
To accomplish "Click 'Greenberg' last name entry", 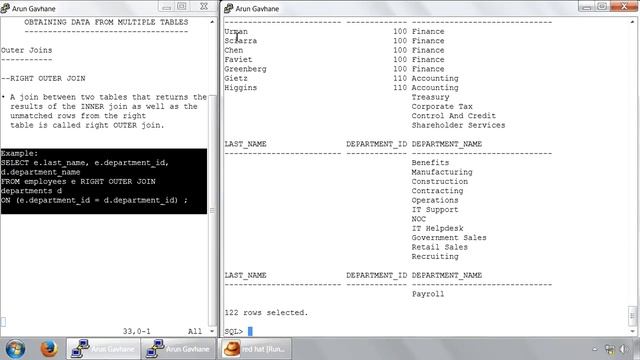I will (x=245, y=69).
